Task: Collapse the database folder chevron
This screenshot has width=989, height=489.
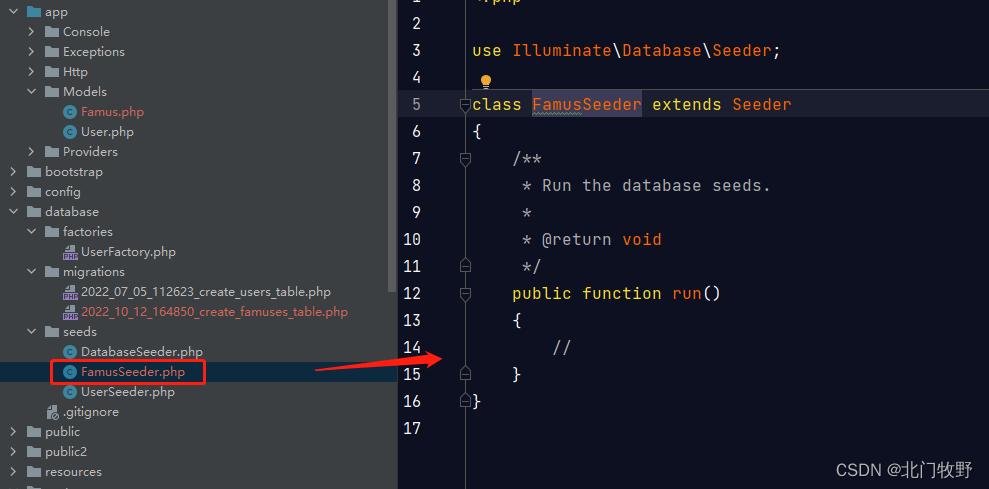Action: pyautogui.click(x=14, y=212)
